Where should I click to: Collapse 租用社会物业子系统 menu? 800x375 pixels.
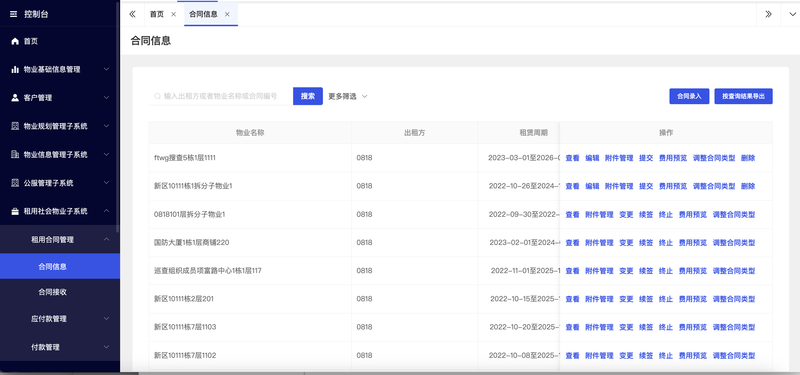click(107, 211)
